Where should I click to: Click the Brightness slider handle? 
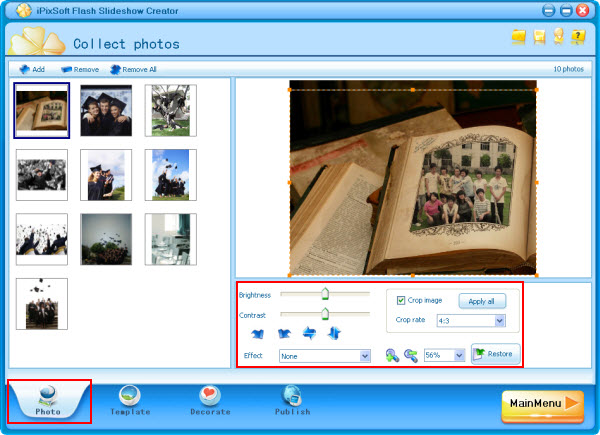click(x=325, y=293)
